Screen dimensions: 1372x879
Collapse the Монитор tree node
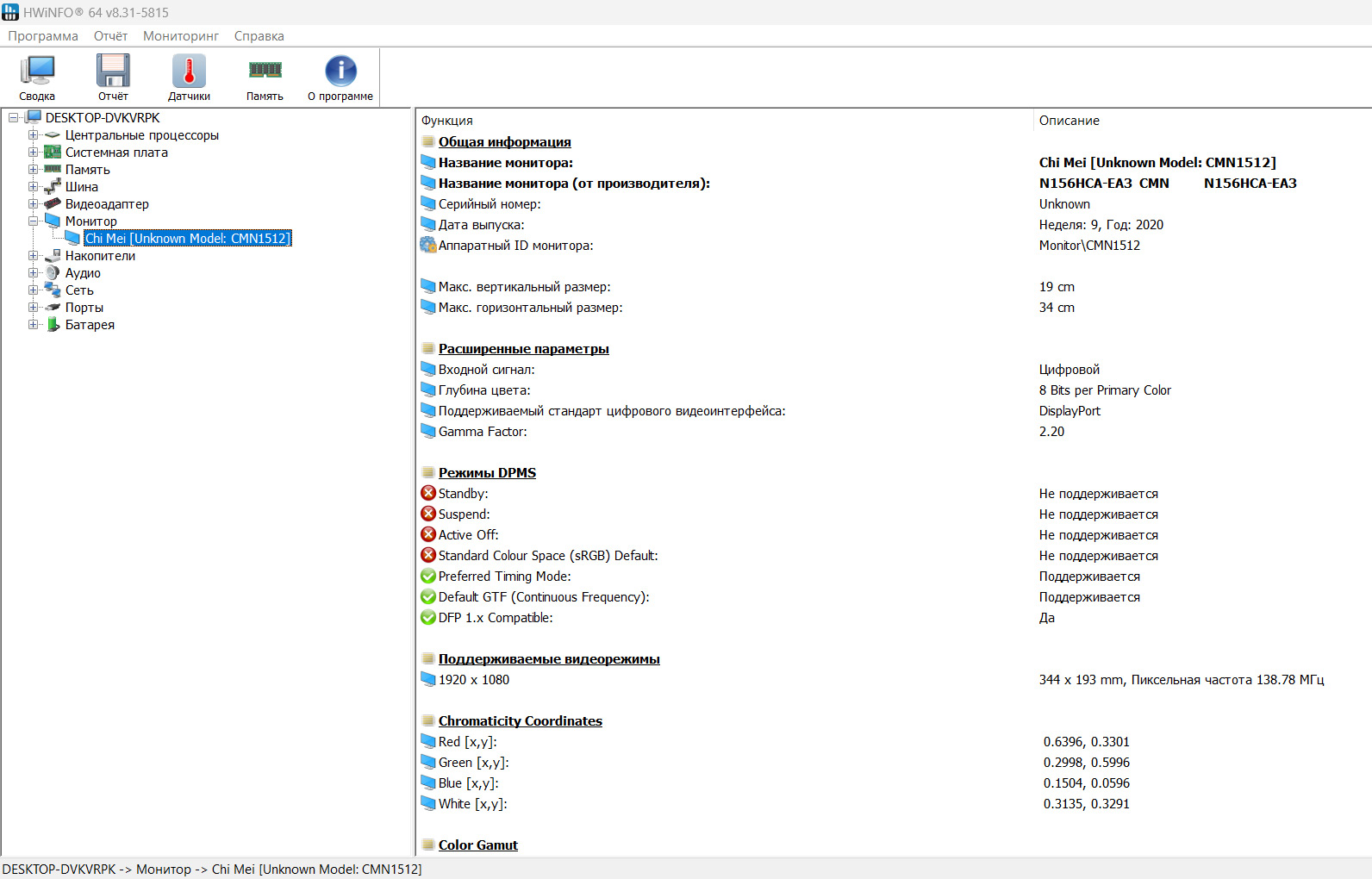pyautogui.click(x=33, y=221)
